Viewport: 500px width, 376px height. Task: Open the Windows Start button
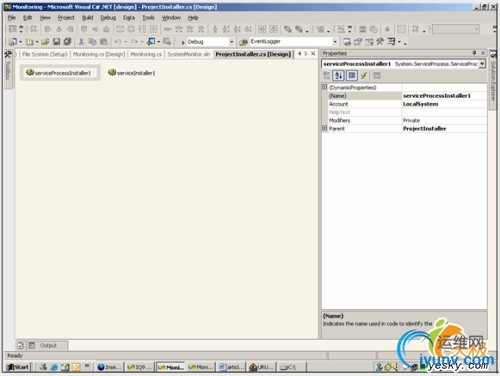coord(18,367)
